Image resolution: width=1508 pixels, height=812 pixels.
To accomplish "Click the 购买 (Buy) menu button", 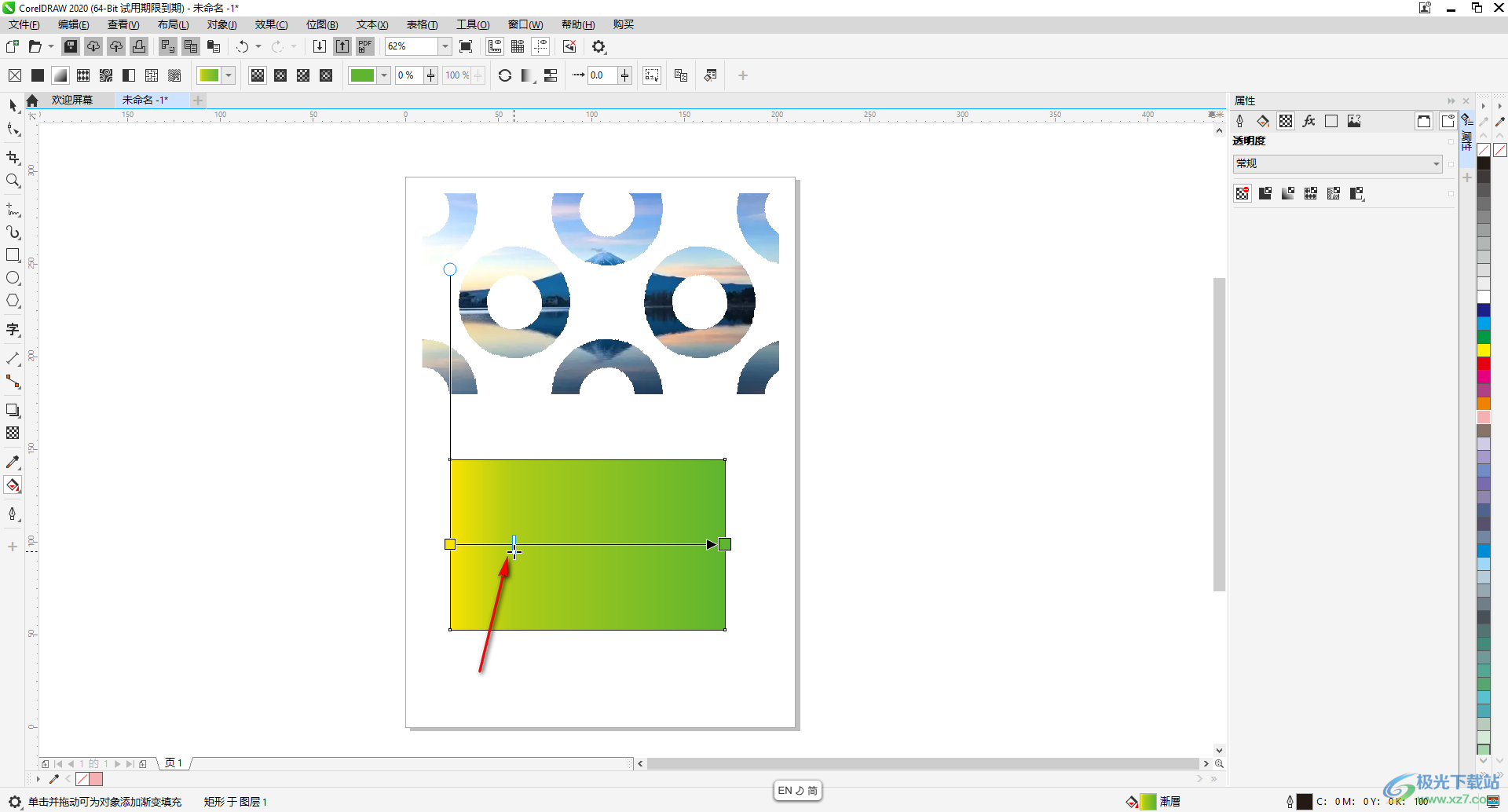I will click(624, 24).
